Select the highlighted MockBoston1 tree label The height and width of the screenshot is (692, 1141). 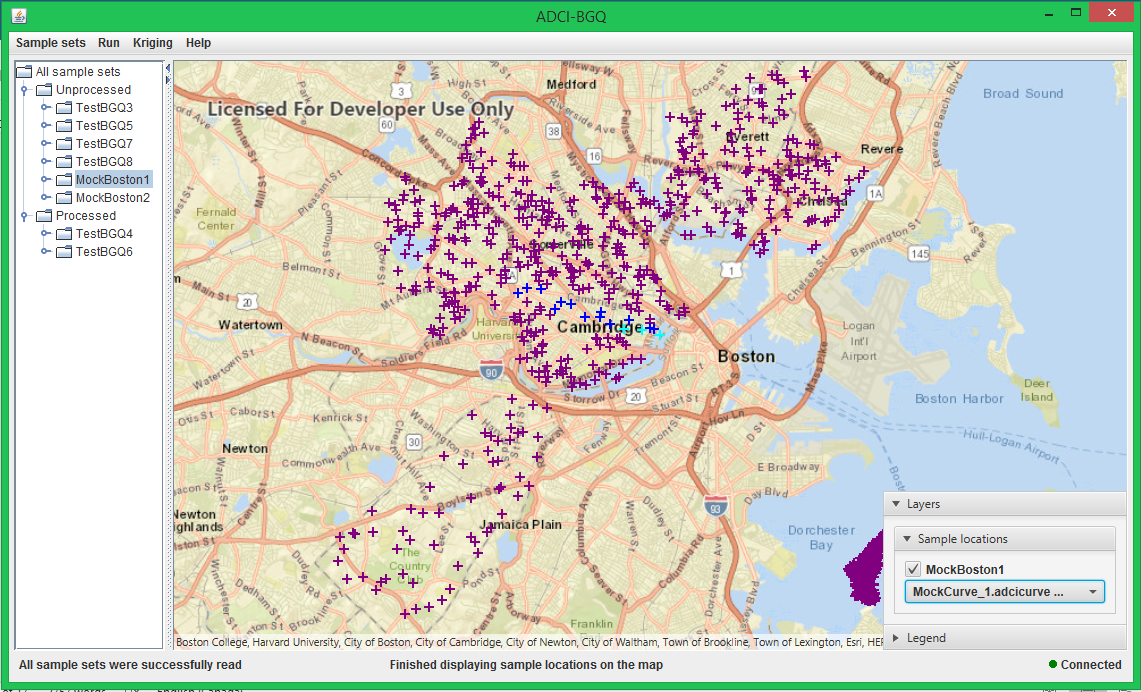coord(113,180)
